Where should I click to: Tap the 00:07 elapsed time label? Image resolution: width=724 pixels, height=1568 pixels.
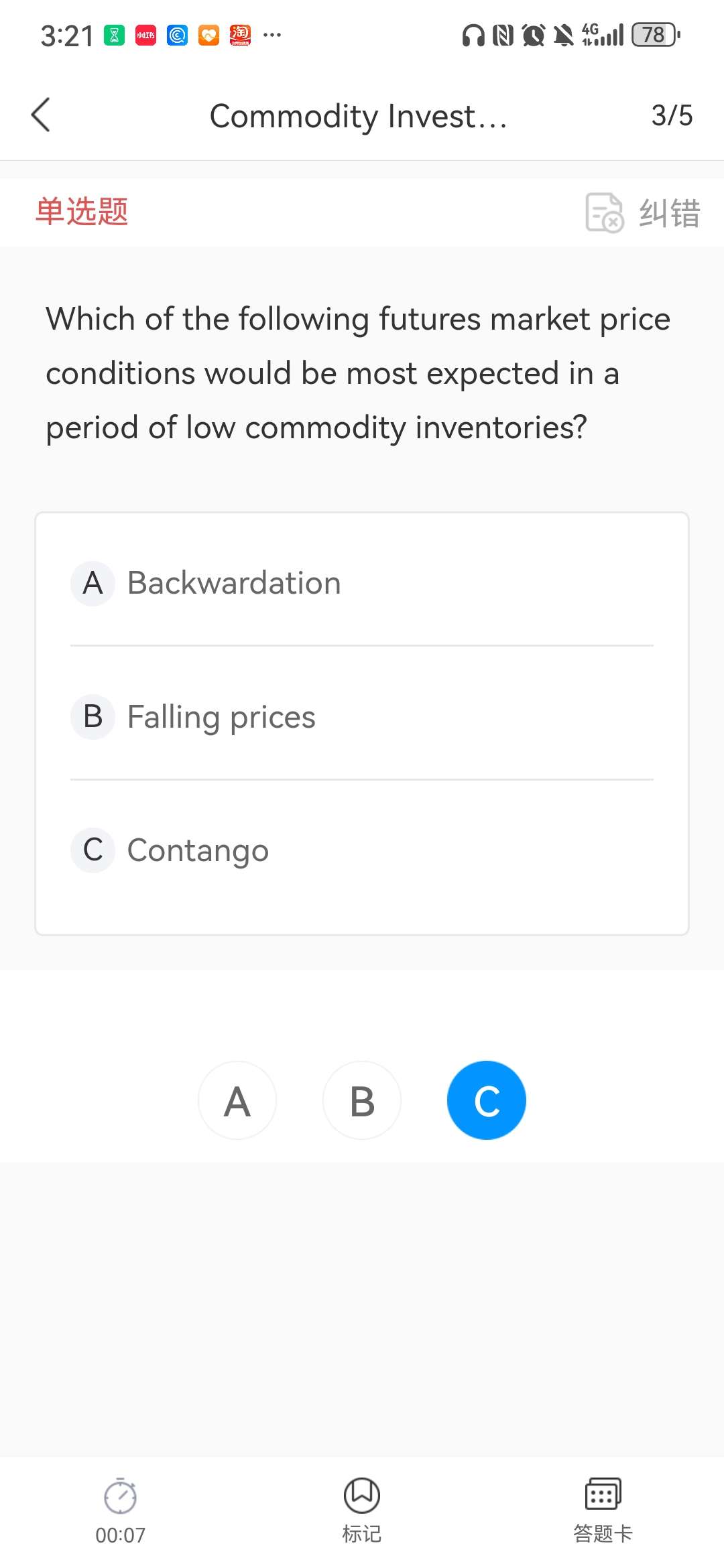coord(121,1535)
